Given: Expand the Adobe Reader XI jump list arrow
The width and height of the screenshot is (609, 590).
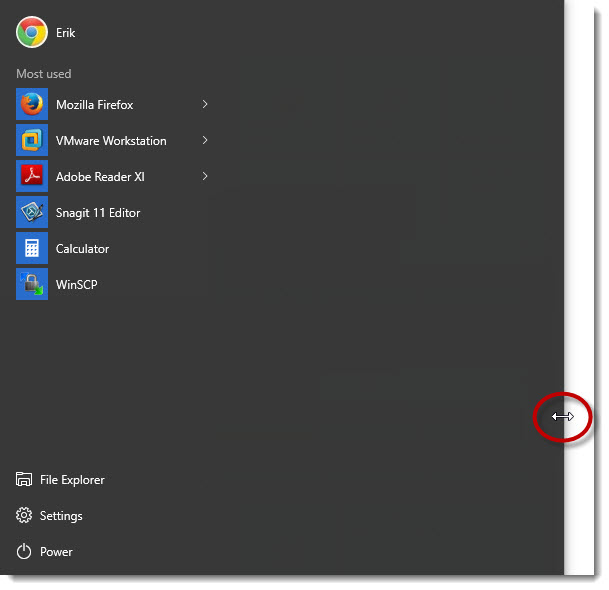Looking at the screenshot, I should point(205,176).
